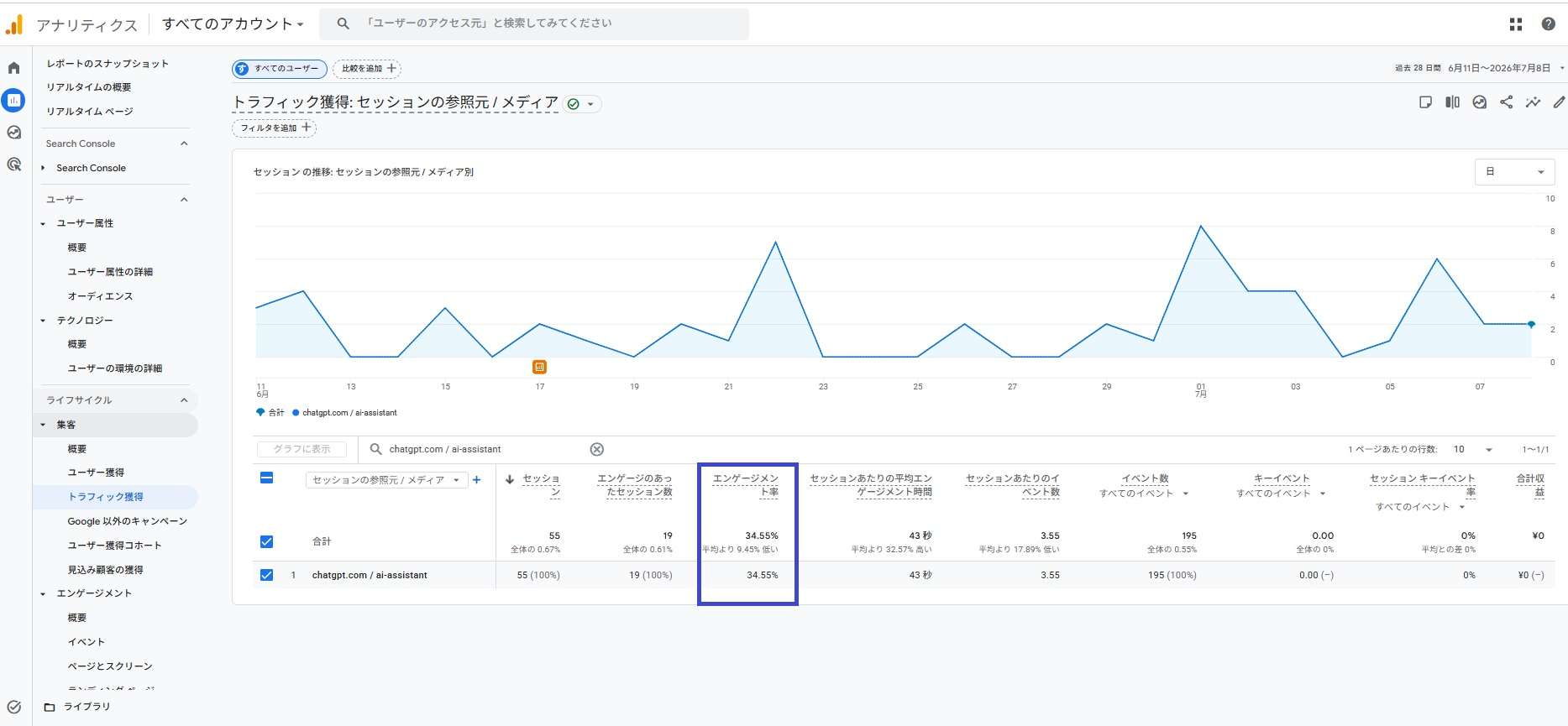Open the セッションの参照元 / メディア dimension dropdown
1568x726 pixels.
tap(386, 480)
